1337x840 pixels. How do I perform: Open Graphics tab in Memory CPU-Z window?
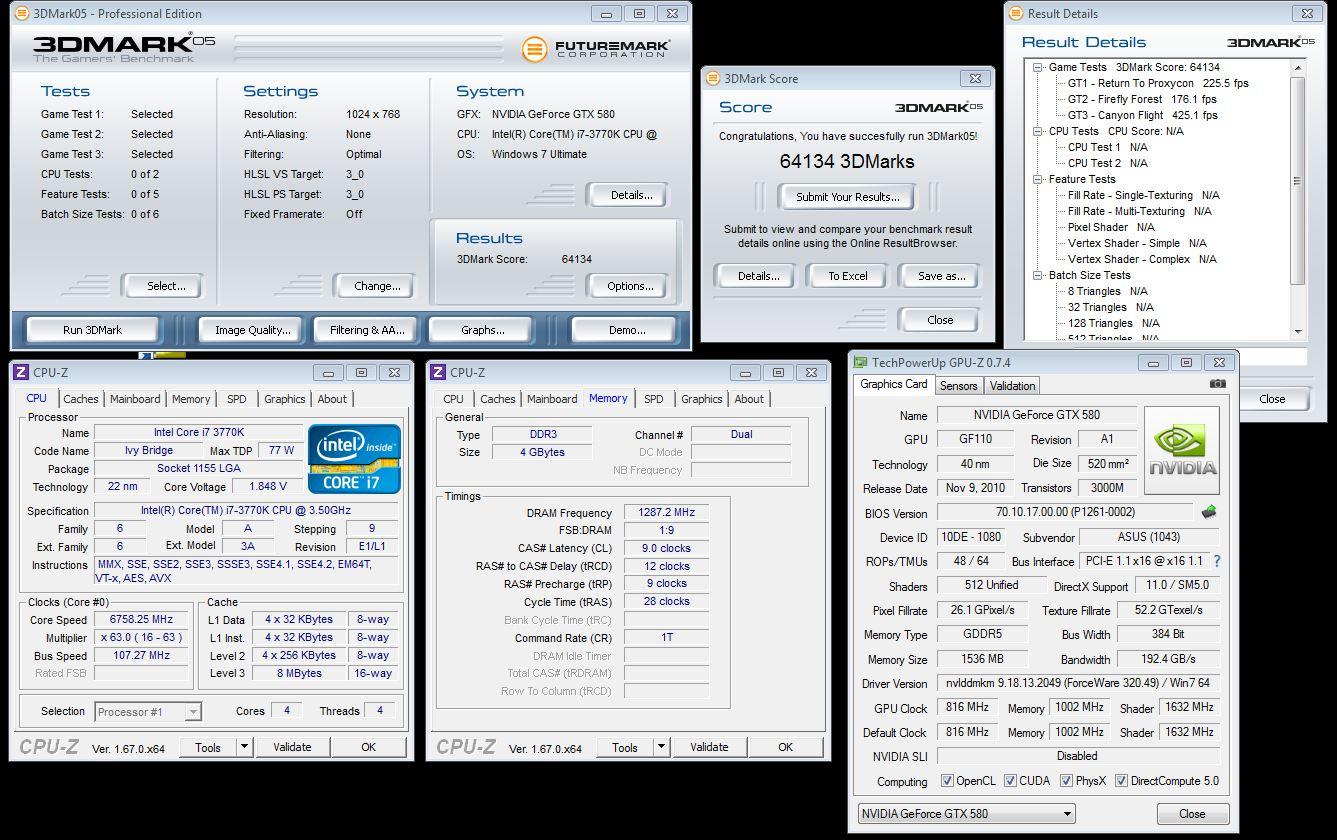(702, 399)
